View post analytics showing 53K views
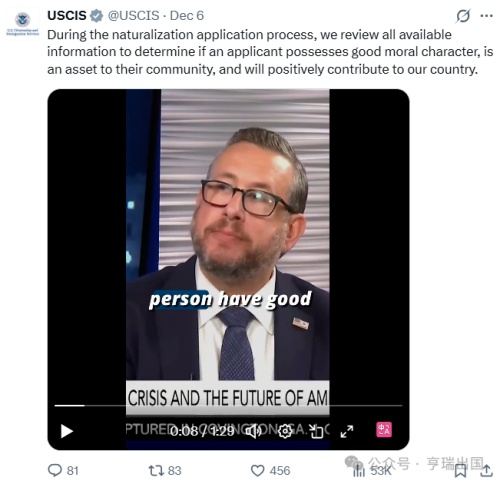The width and height of the screenshot is (500, 484). (372, 471)
